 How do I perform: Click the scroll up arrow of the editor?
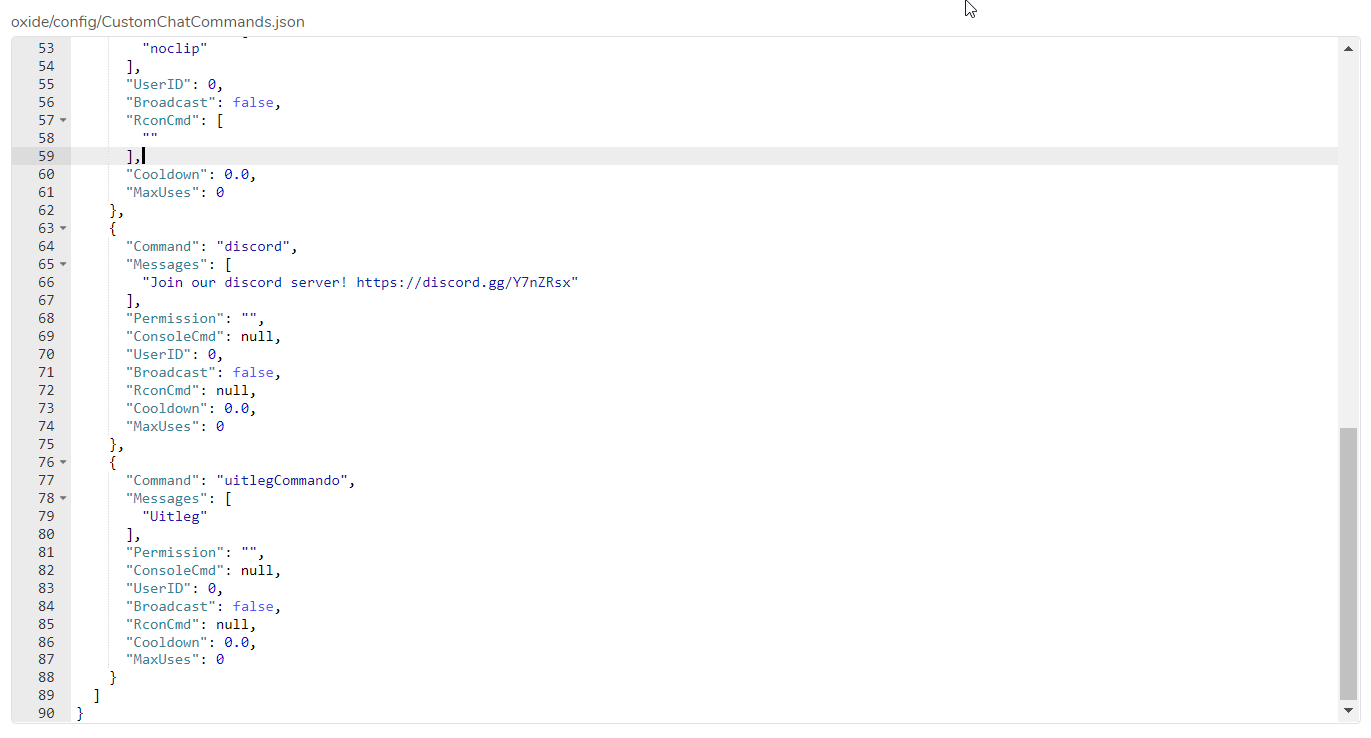[x=1349, y=48]
